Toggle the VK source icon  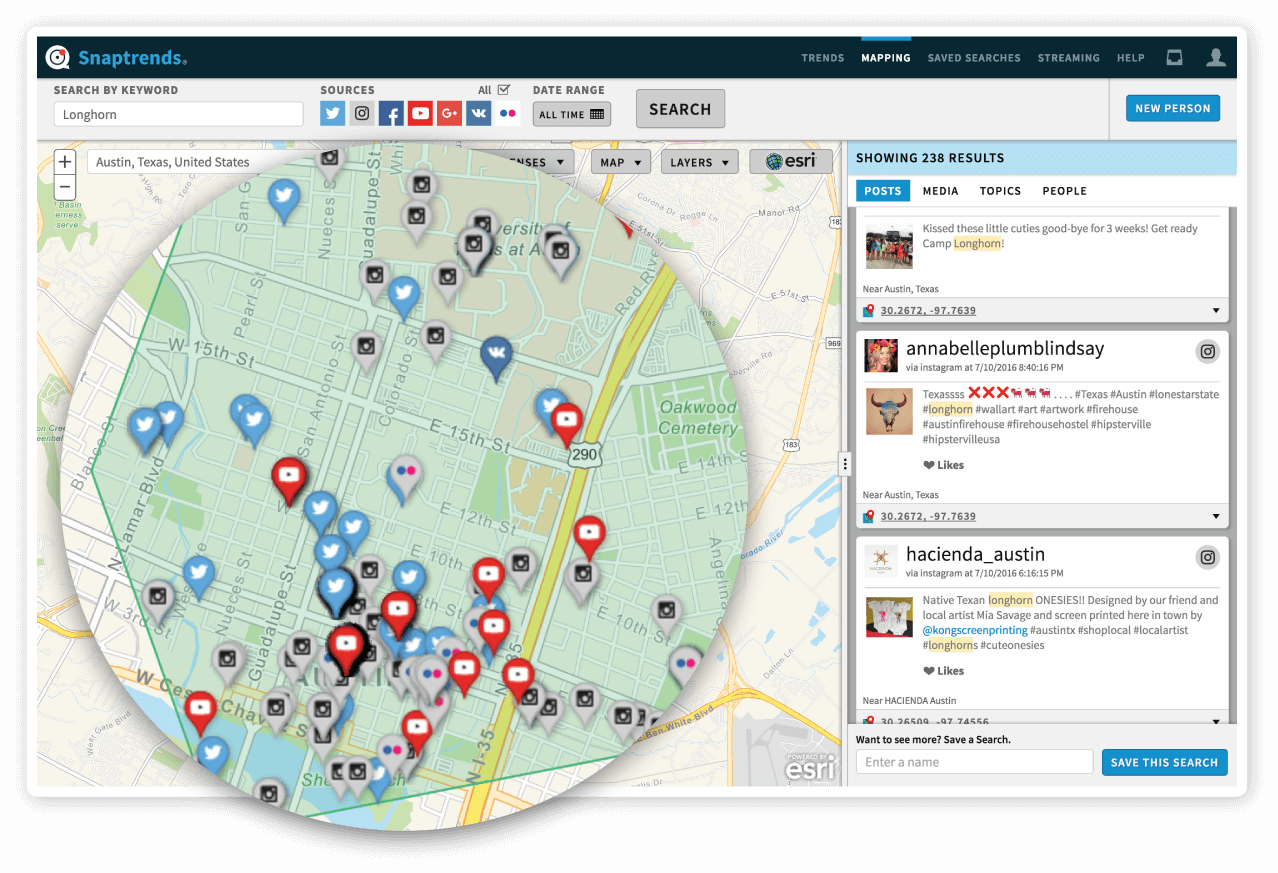(478, 113)
